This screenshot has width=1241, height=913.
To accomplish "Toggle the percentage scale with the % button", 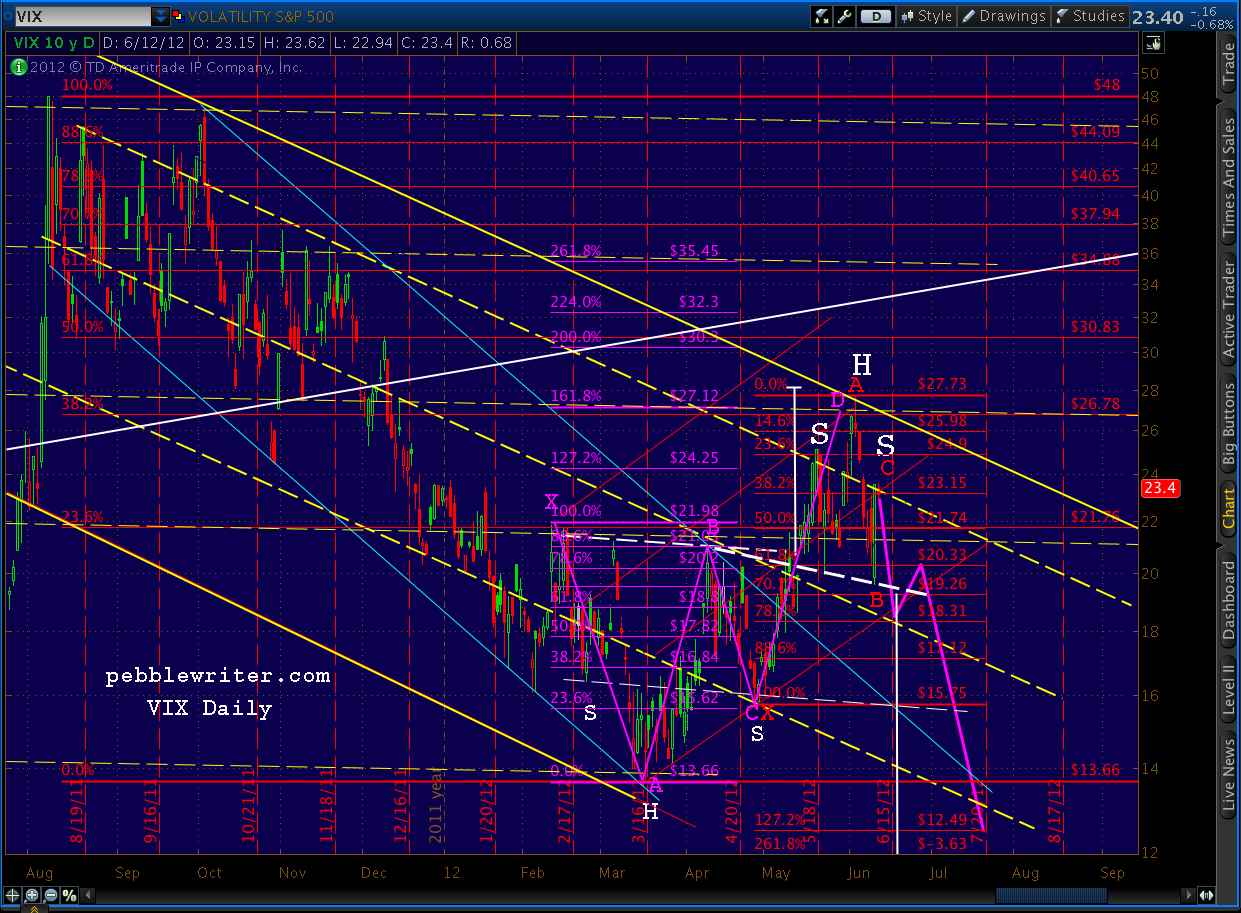I will pyautogui.click(x=68, y=895).
